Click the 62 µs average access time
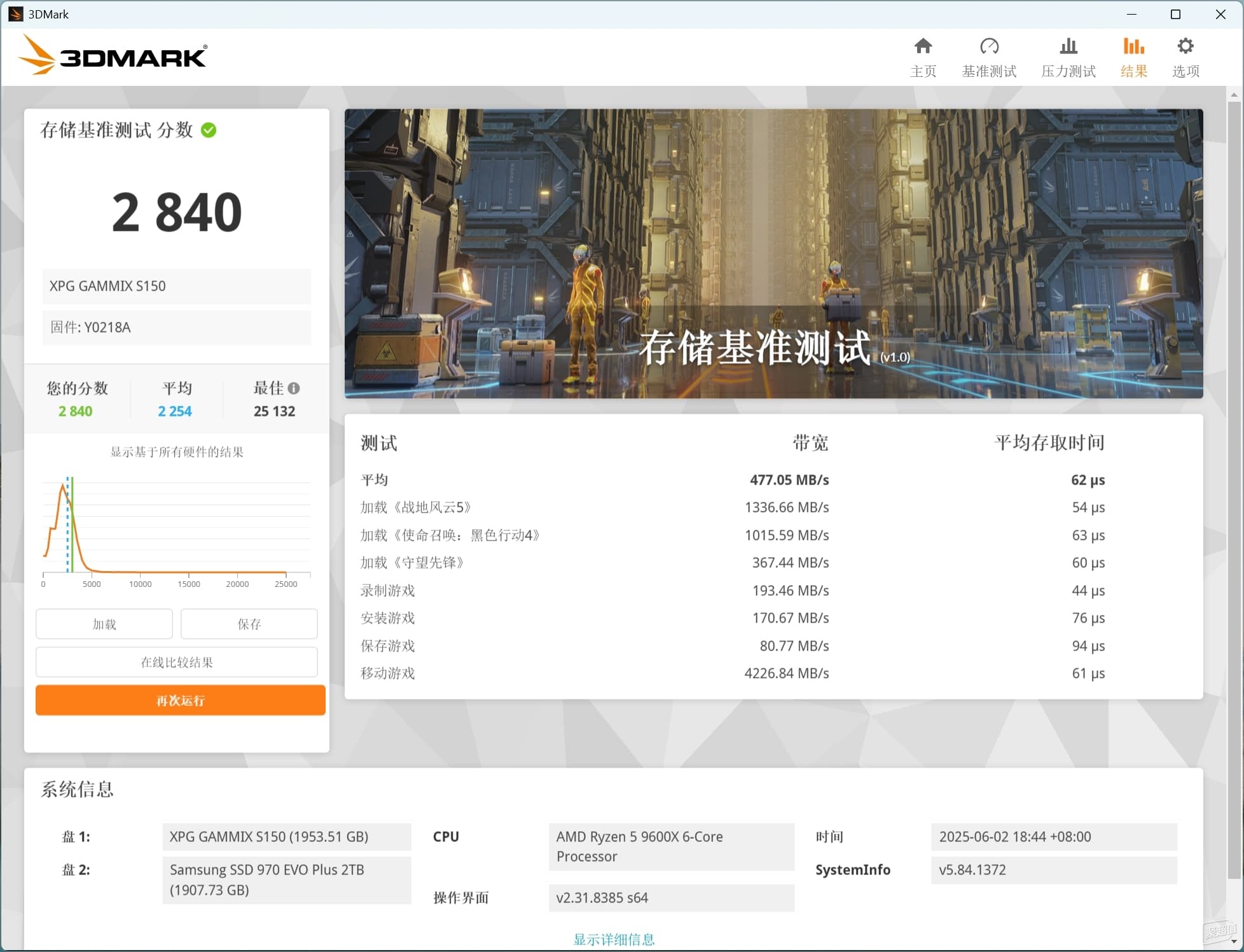This screenshot has width=1244, height=952. coord(1088,480)
